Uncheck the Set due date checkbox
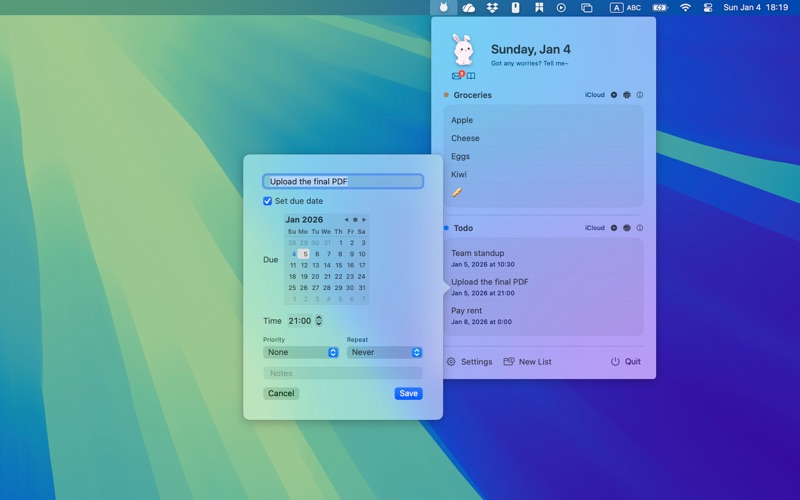Viewport: 800px width, 500px height. pos(267,201)
